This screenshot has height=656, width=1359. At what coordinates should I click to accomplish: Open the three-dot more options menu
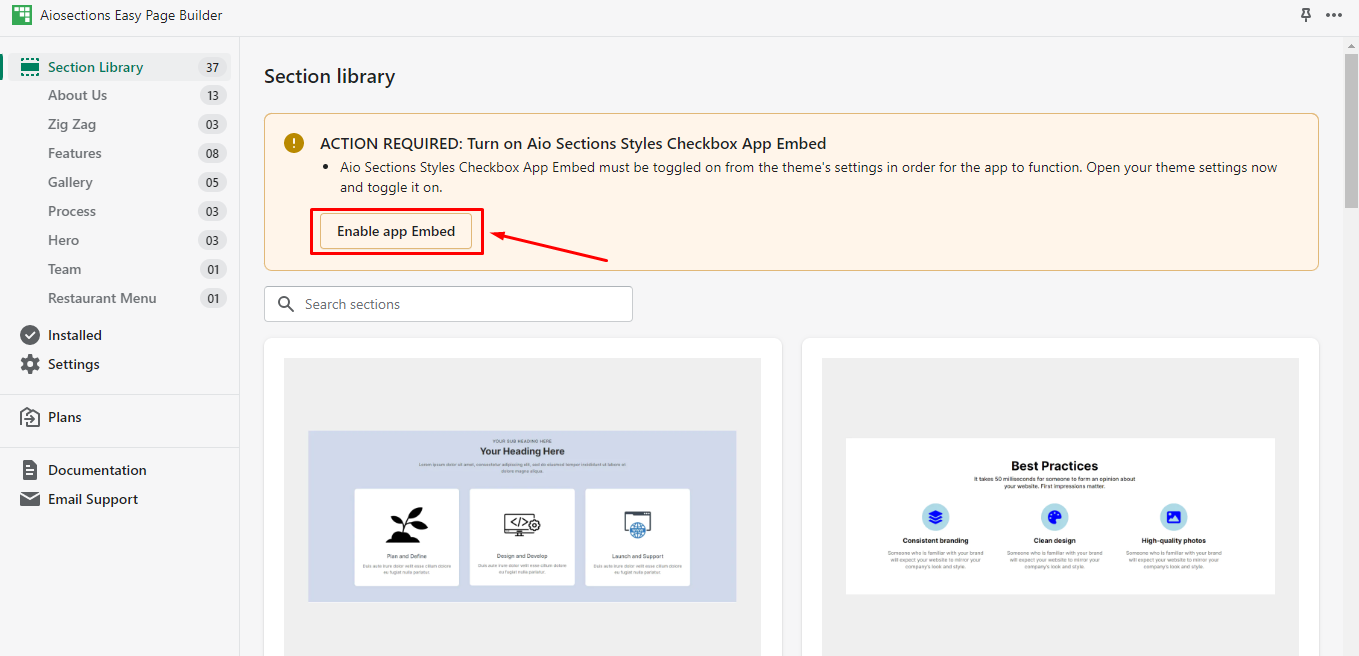(1334, 15)
